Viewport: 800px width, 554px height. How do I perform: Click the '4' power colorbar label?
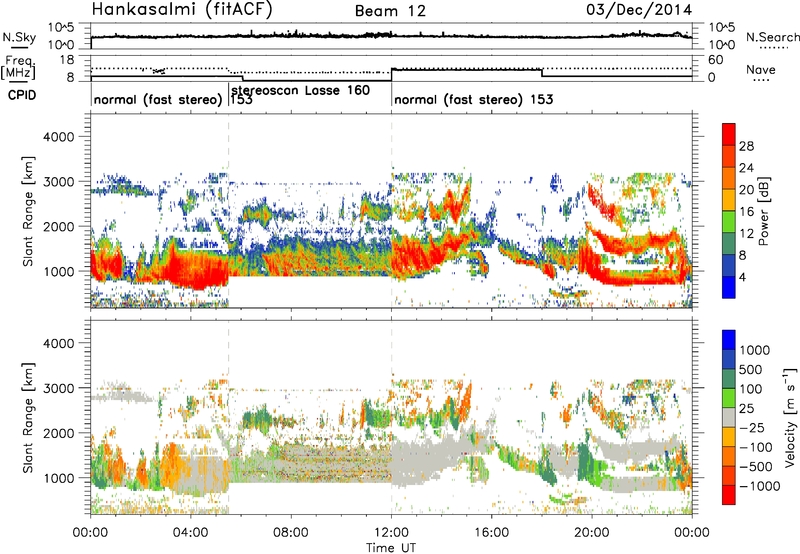pyautogui.click(x=743, y=277)
